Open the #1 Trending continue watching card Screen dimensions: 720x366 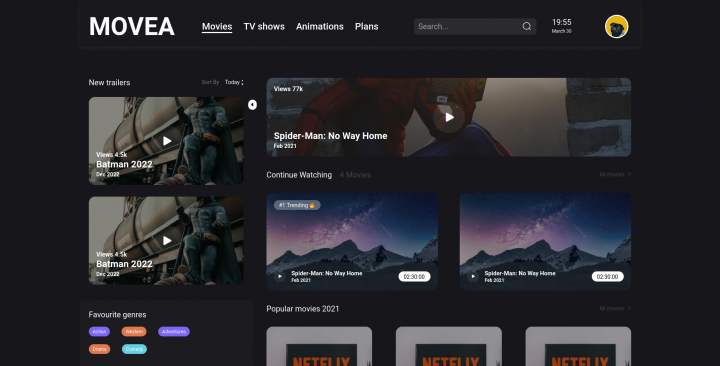(352, 242)
